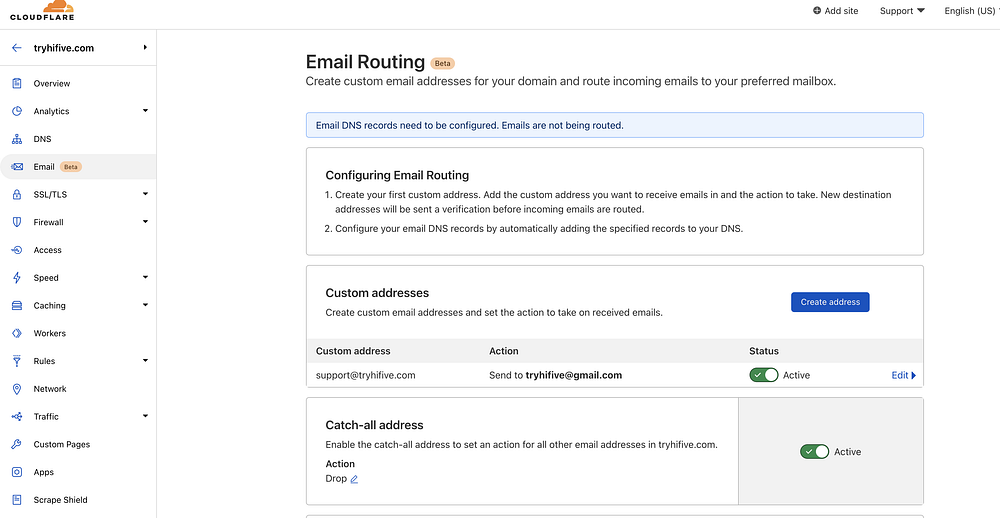
Task: Disable the catch-all address toggle
Action: pyautogui.click(x=814, y=452)
